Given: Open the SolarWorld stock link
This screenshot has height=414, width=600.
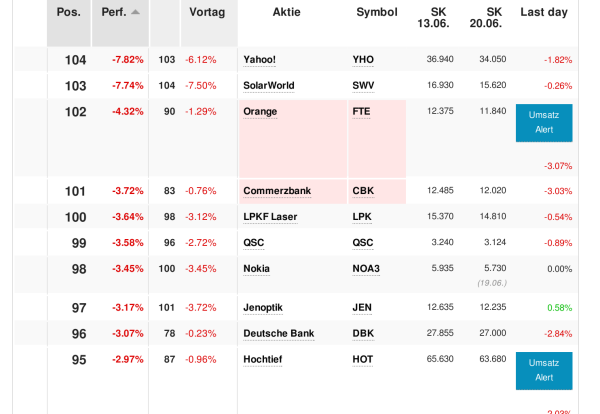Looking at the screenshot, I should (x=268, y=86).
